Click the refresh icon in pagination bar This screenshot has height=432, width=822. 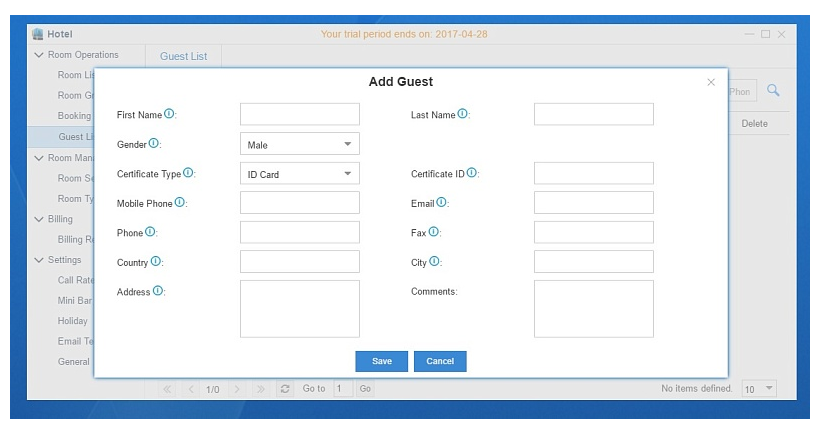click(285, 389)
